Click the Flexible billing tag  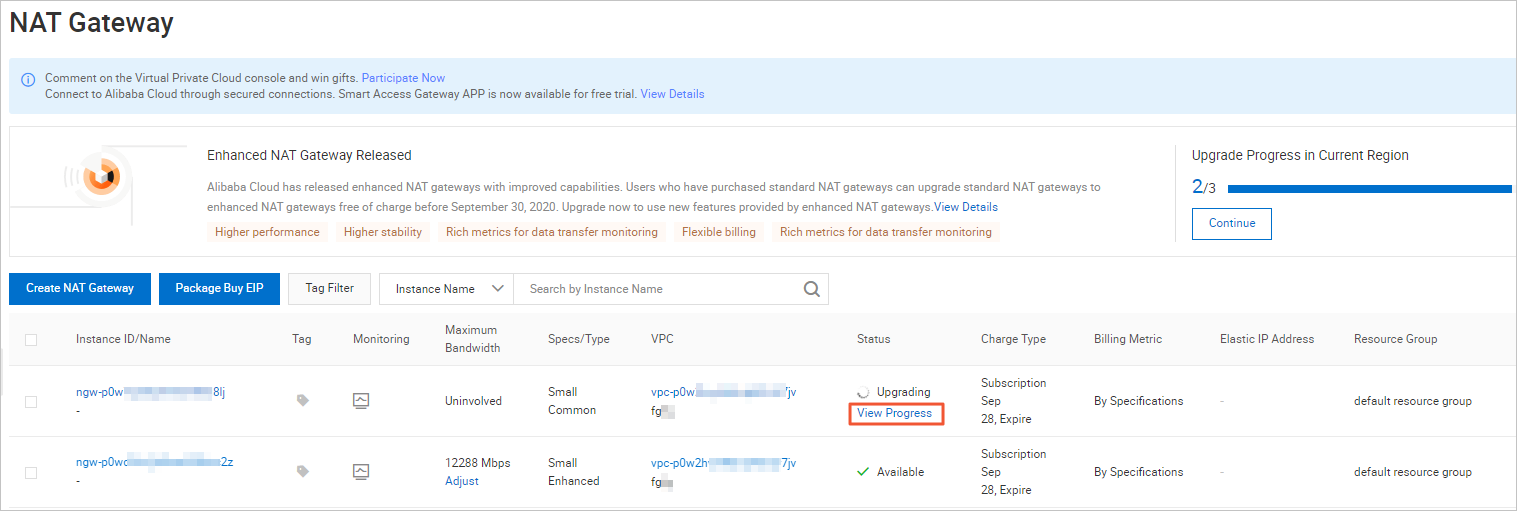click(719, 232)
